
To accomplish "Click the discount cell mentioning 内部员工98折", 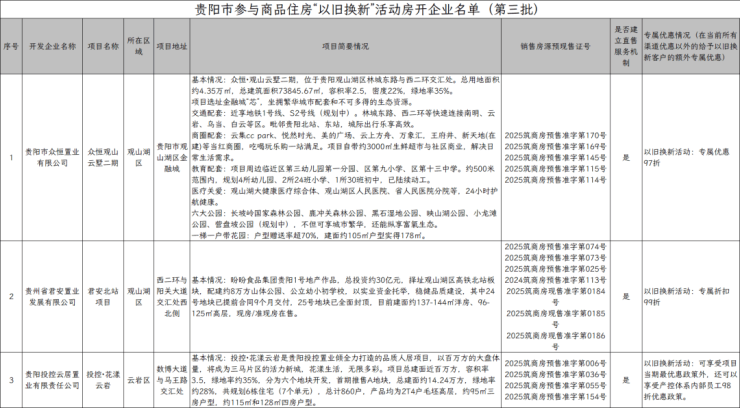I will click(690, 380).
